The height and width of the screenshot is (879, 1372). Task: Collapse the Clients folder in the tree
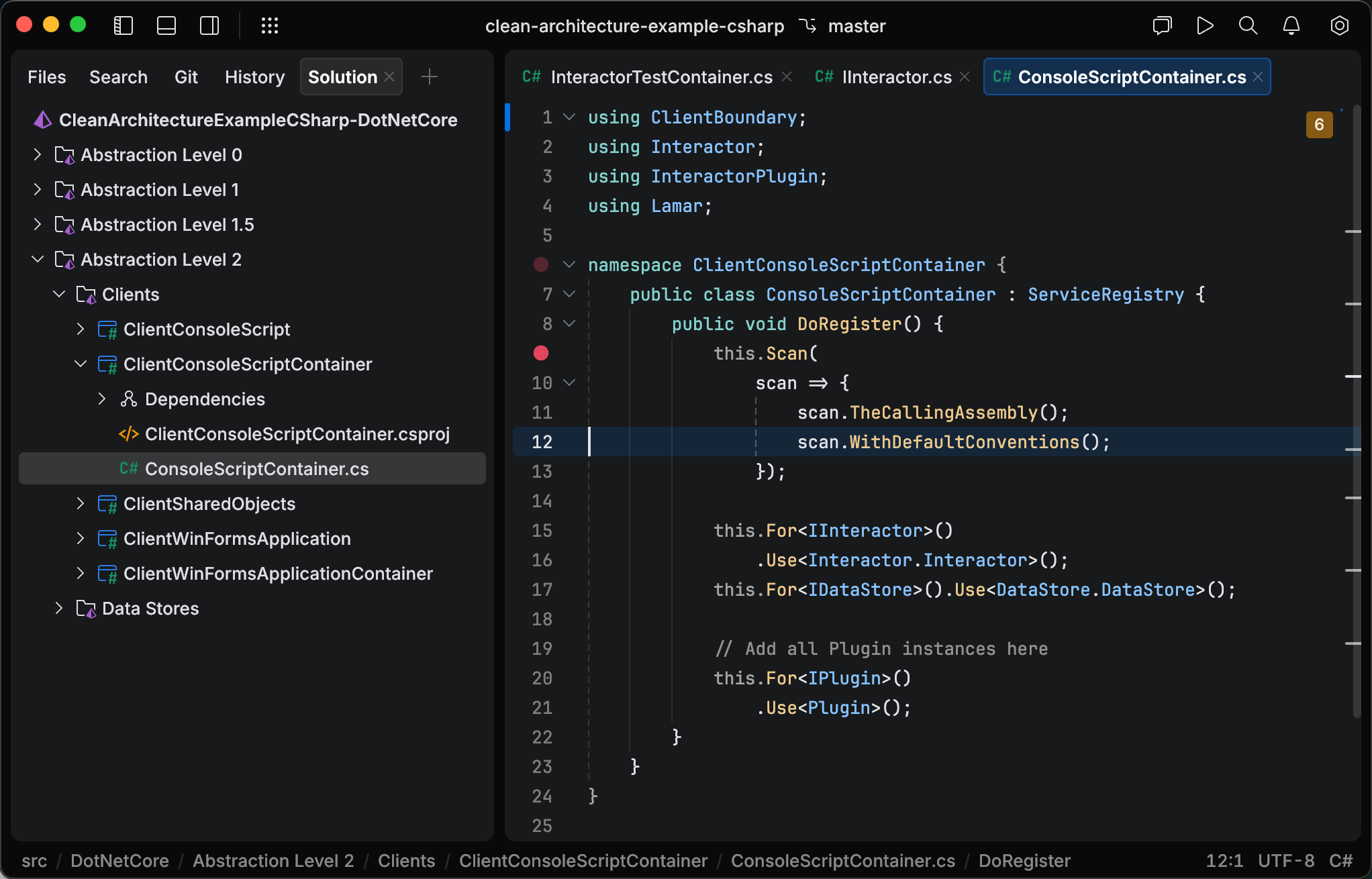[x=58, y=294]
